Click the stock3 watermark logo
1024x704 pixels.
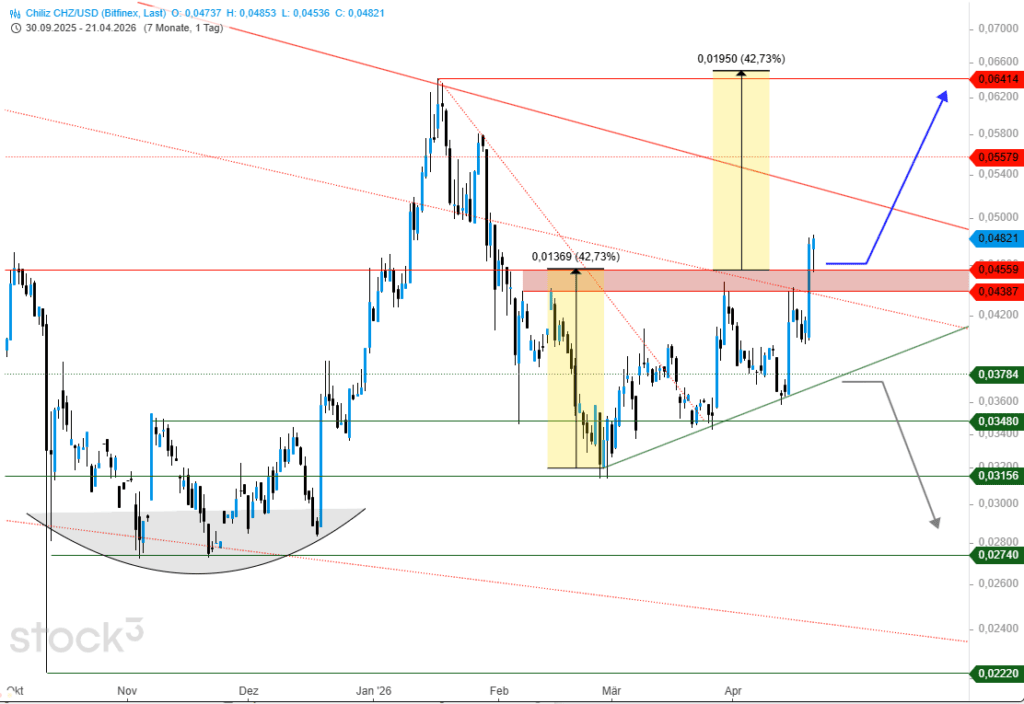[x=78, y=638]
